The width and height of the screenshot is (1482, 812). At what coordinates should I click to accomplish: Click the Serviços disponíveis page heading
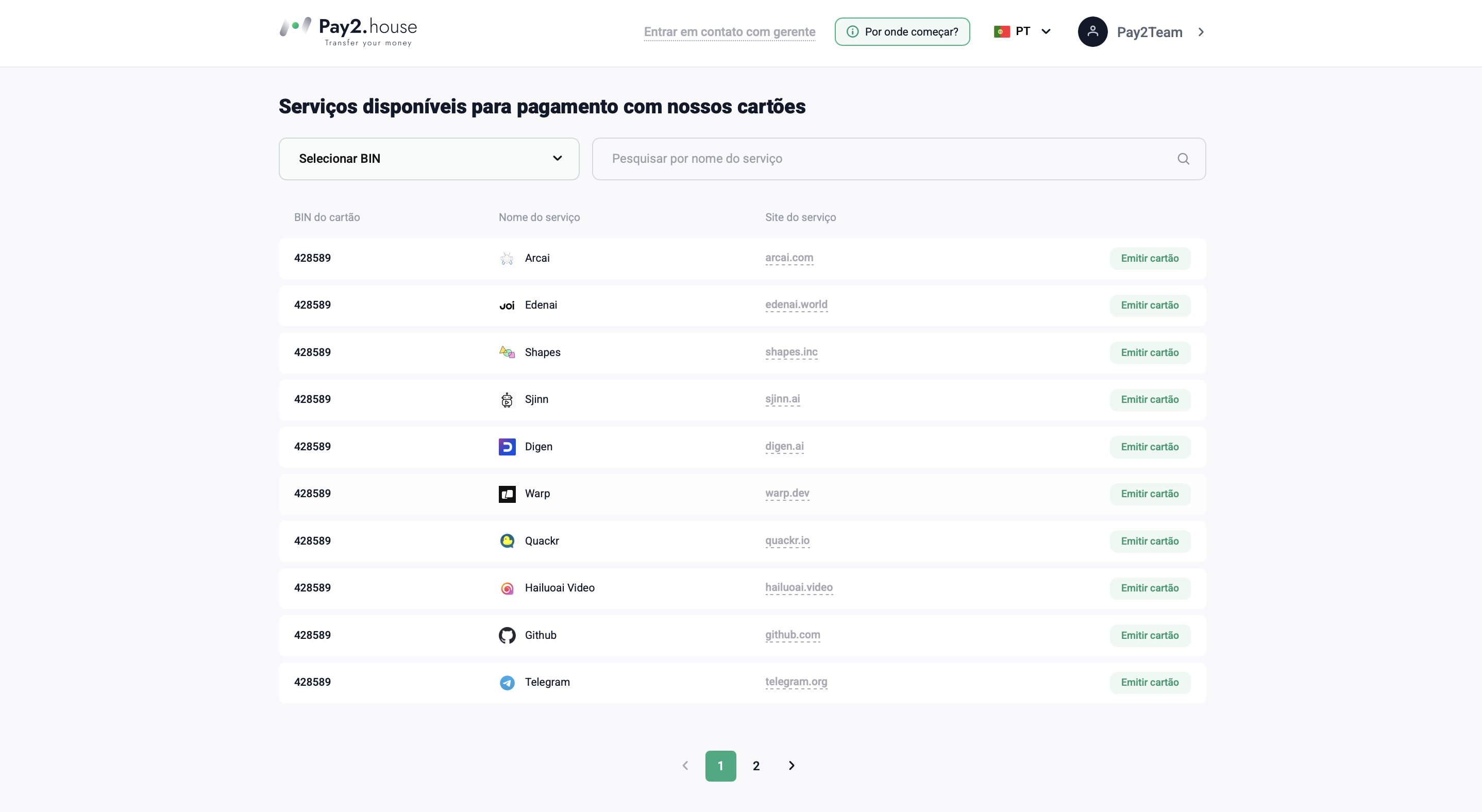(542, 107)
